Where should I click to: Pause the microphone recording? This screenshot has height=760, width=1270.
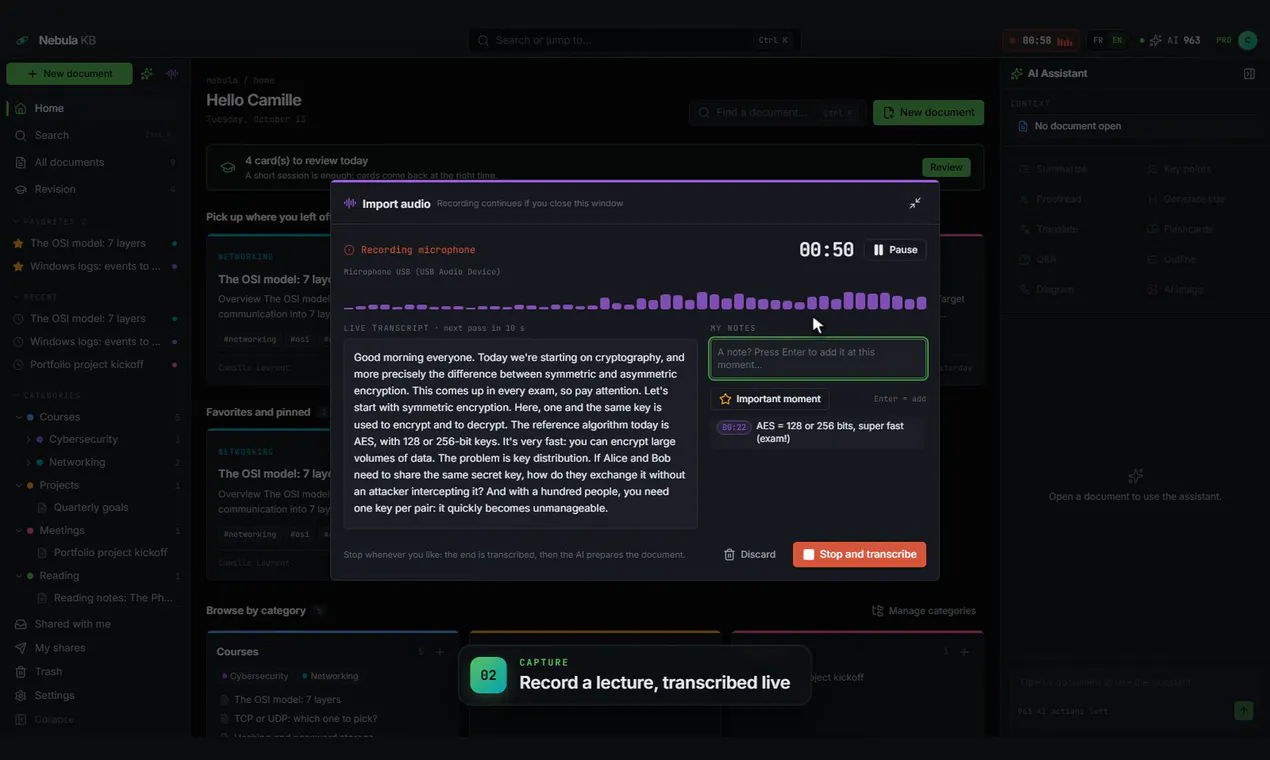(x=895, y=250)
